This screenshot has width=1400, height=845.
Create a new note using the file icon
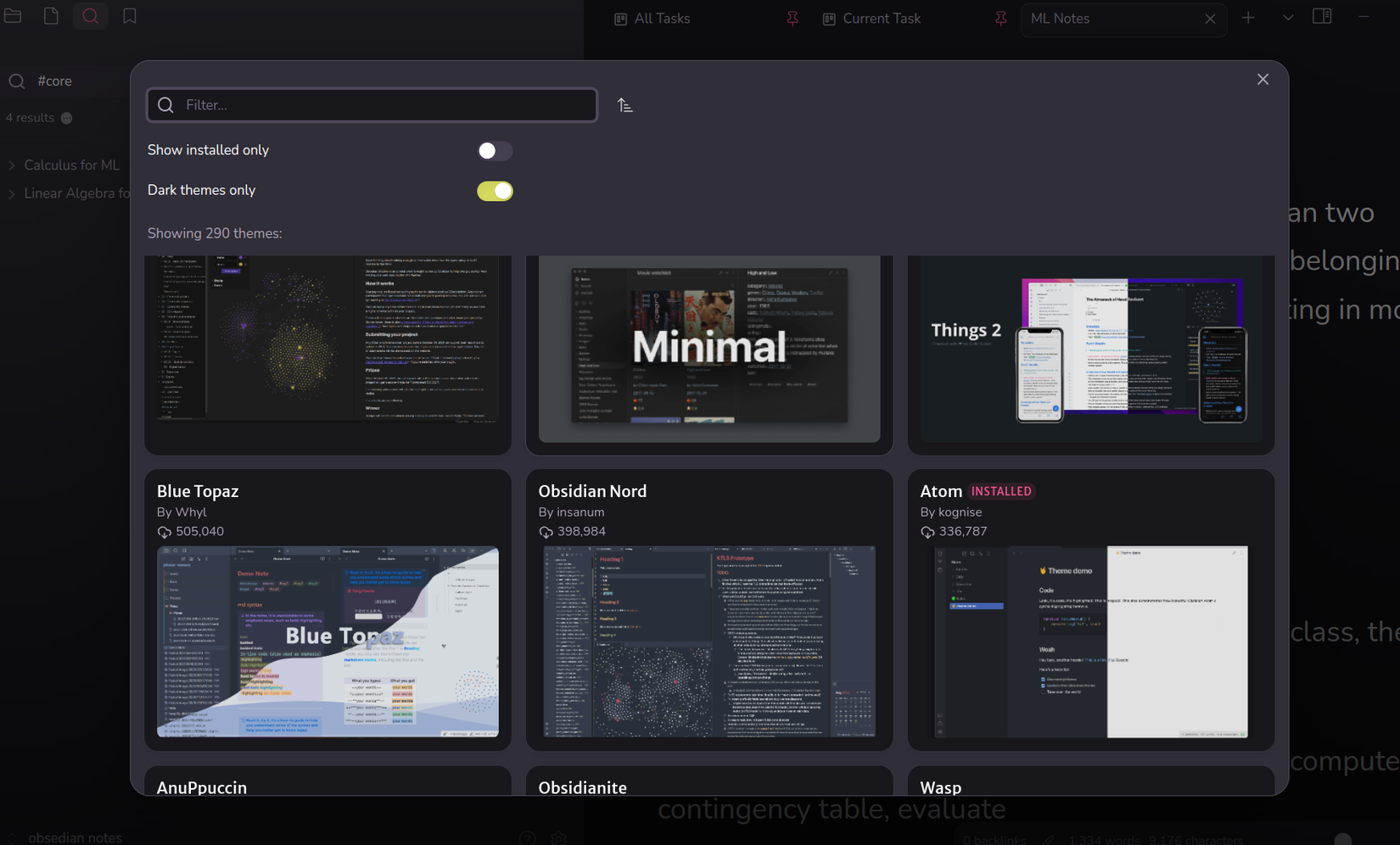tap(51, 15)
